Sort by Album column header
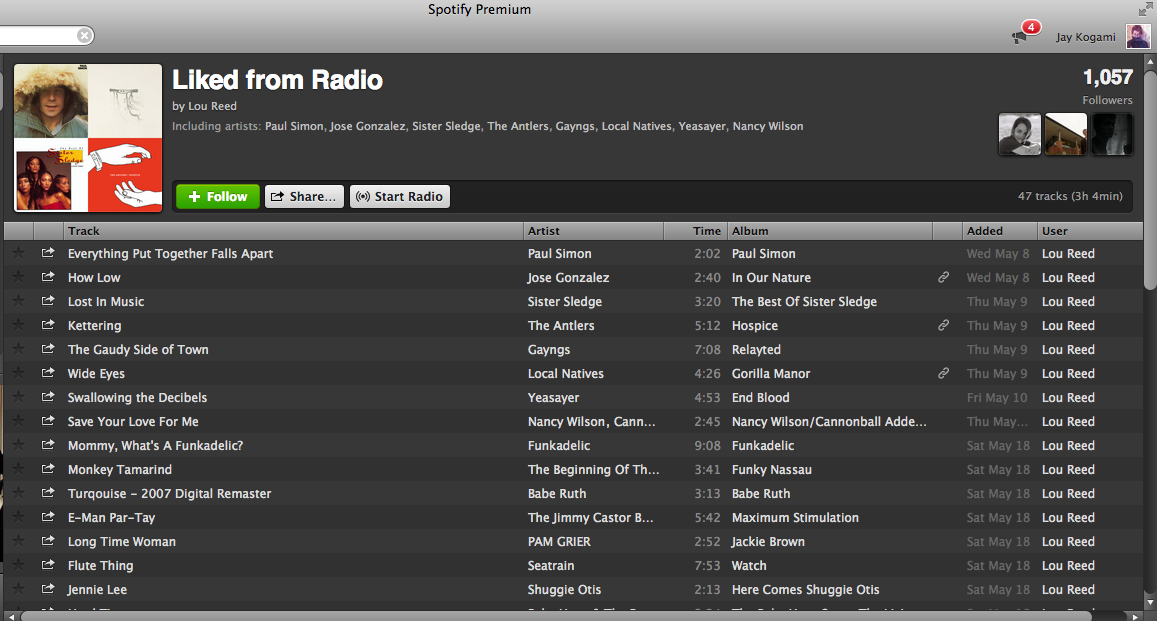1157x621 pixels. 830,231
